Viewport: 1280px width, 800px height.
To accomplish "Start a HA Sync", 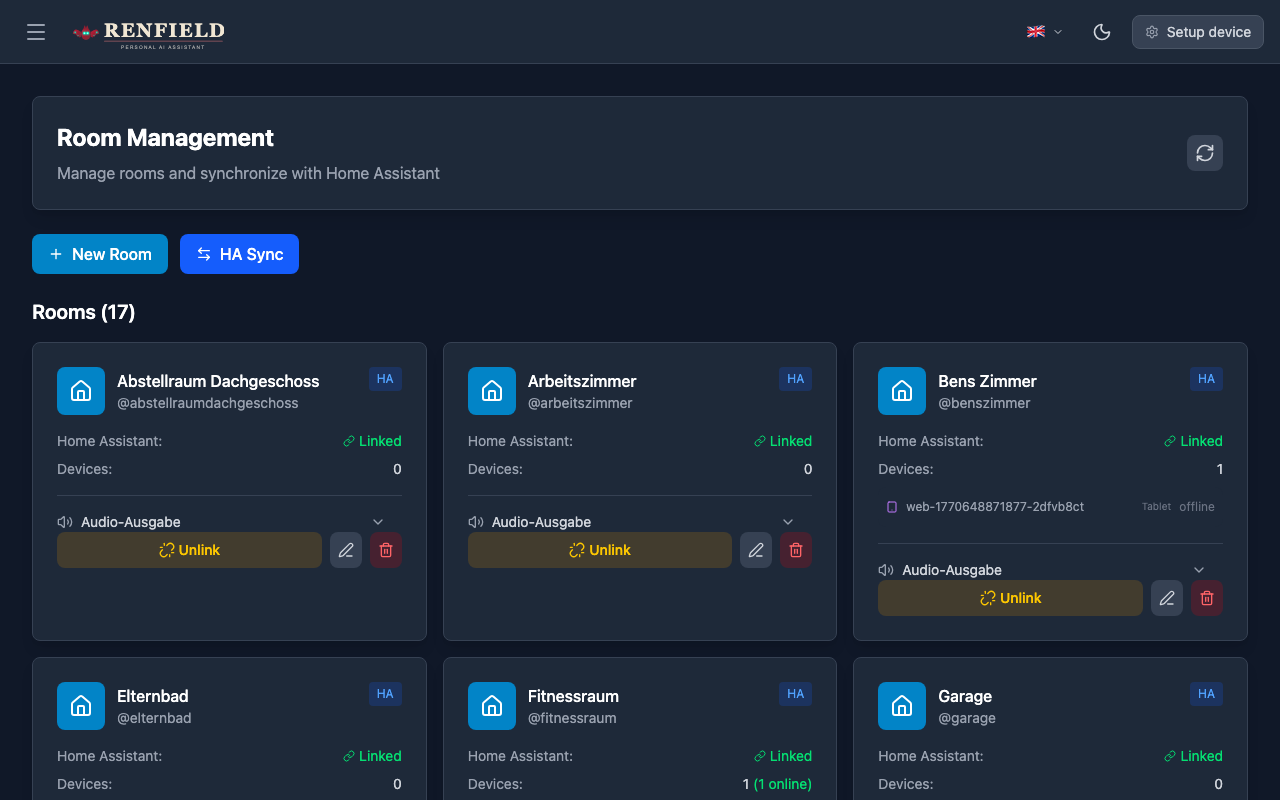I will pos(239,254).
